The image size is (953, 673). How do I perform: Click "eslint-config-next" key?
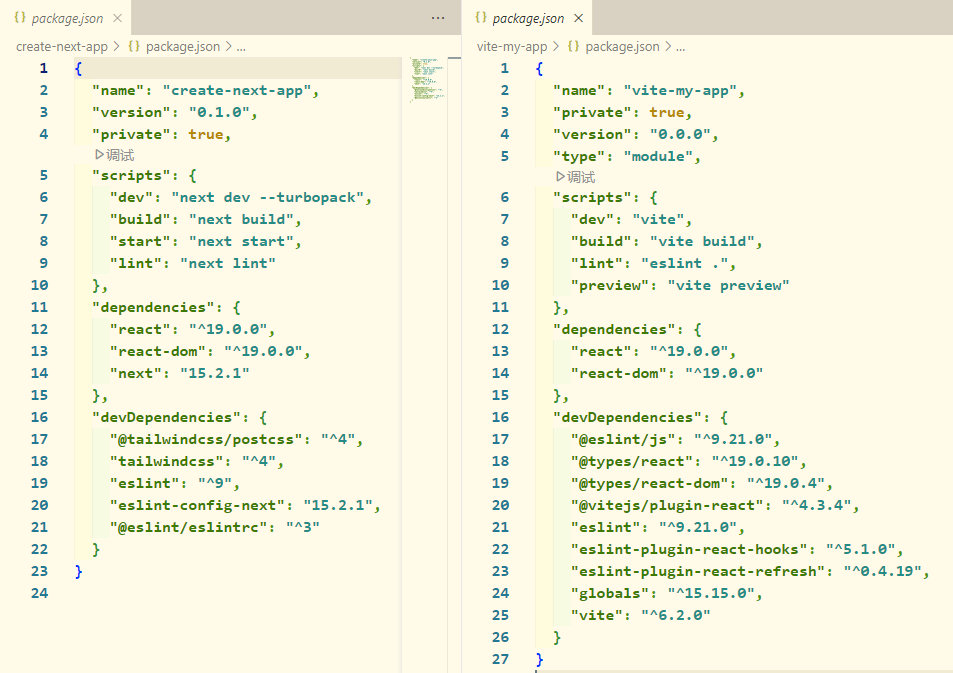[198, 505]
